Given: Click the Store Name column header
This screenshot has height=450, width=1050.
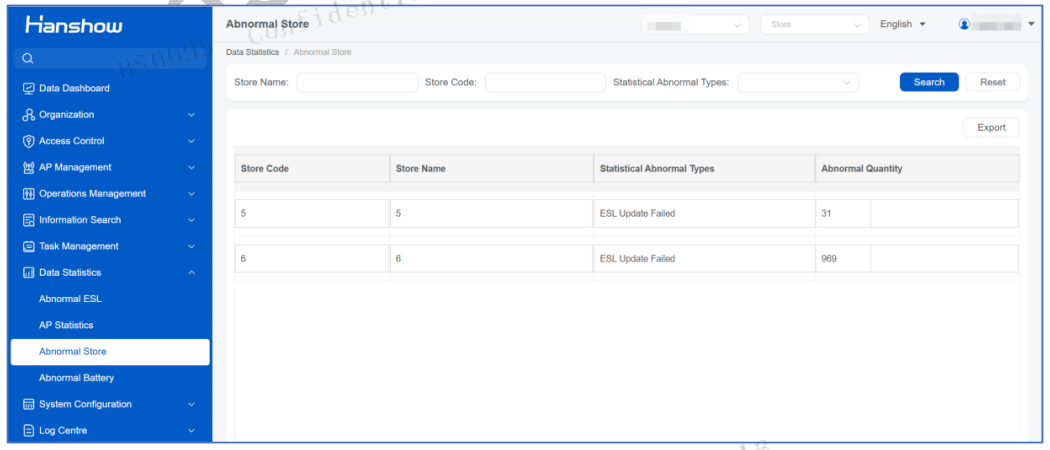Looking at the screenshot, I should 492,169.
